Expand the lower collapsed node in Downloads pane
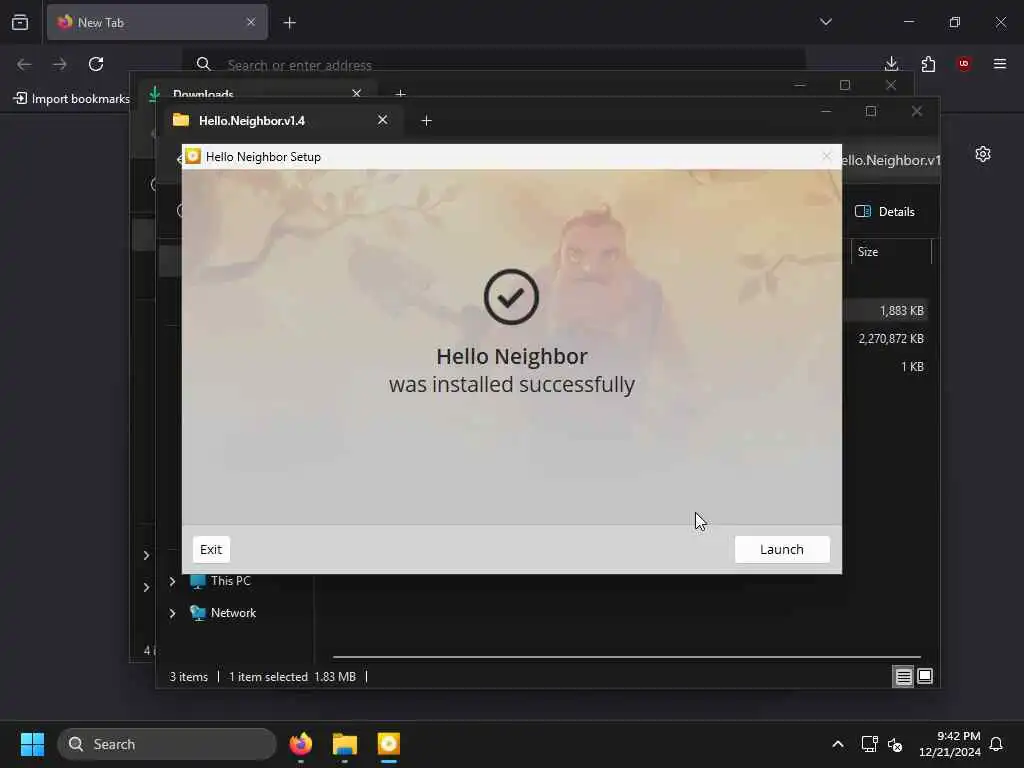 (x=146, y=587)
